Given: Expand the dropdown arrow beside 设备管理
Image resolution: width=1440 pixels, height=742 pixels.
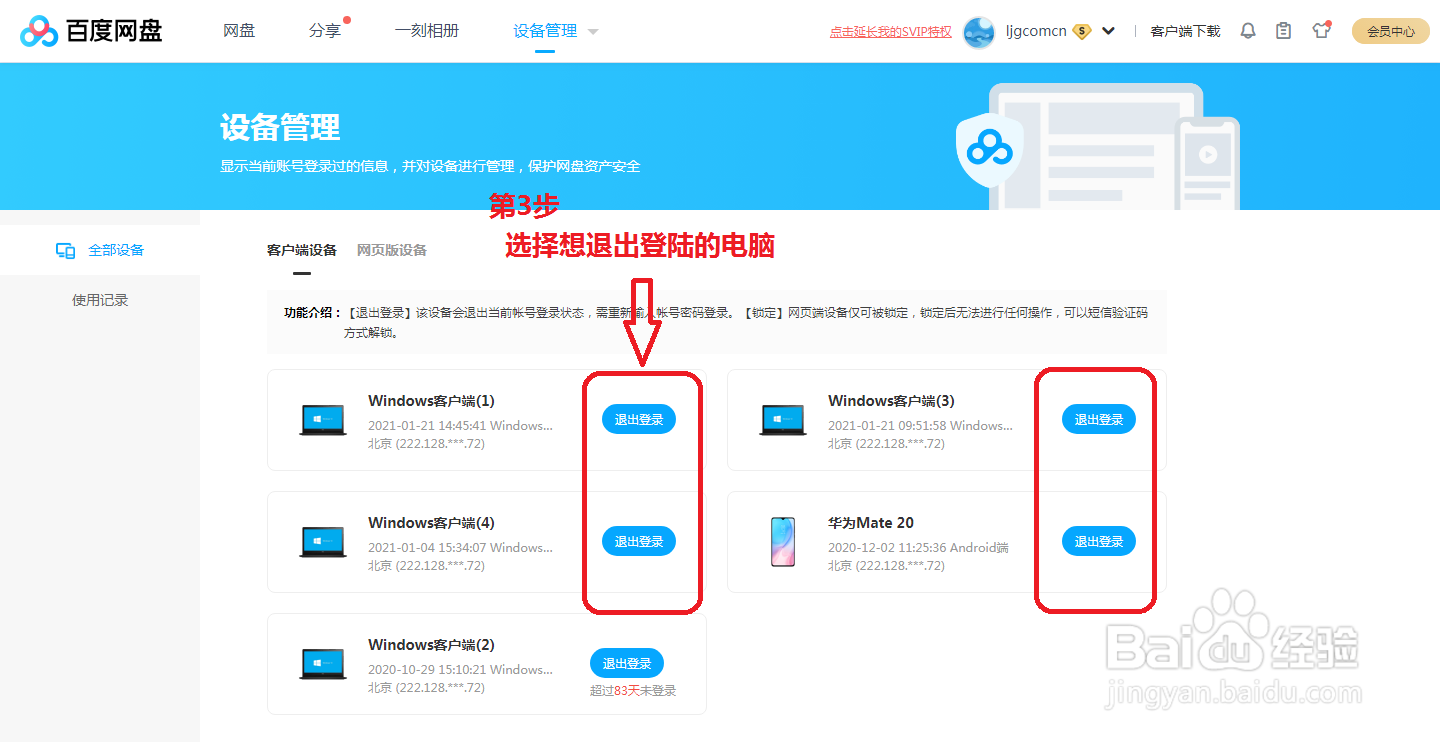Looking at the screenshot, I should [x=593, y=32].
